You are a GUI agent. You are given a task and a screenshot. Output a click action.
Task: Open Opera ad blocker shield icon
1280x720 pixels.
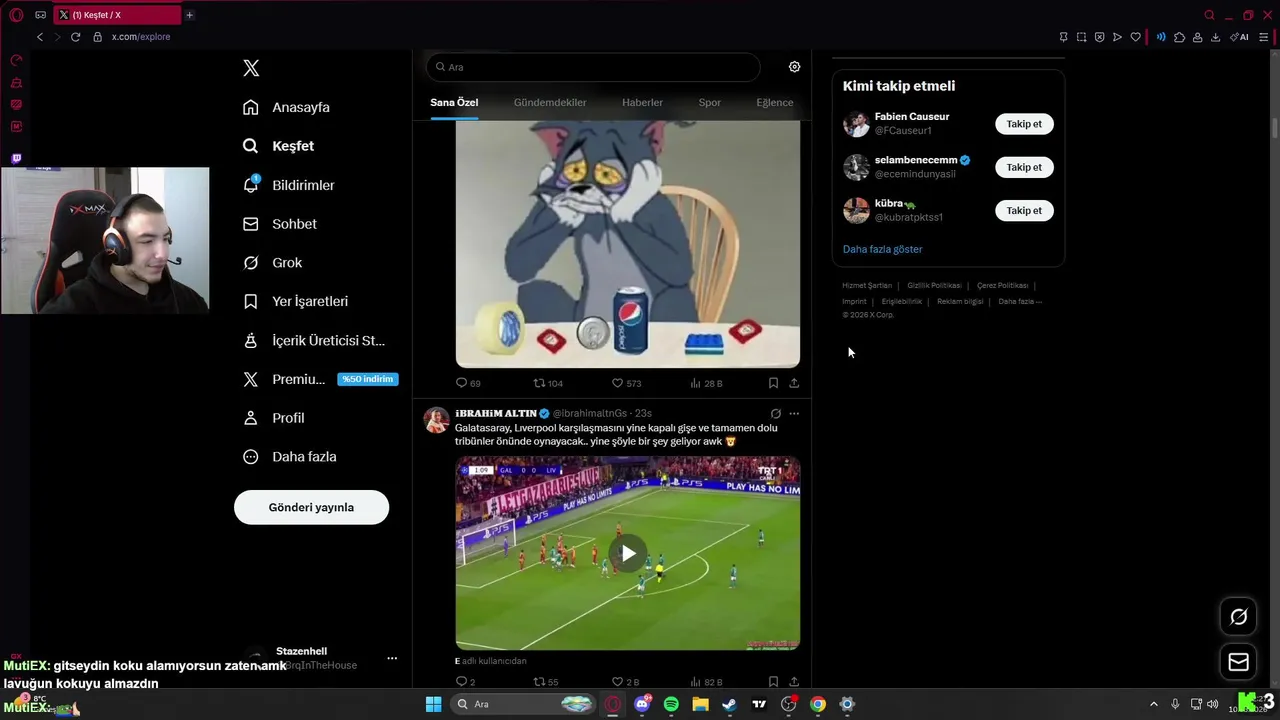coord(1099,37)
